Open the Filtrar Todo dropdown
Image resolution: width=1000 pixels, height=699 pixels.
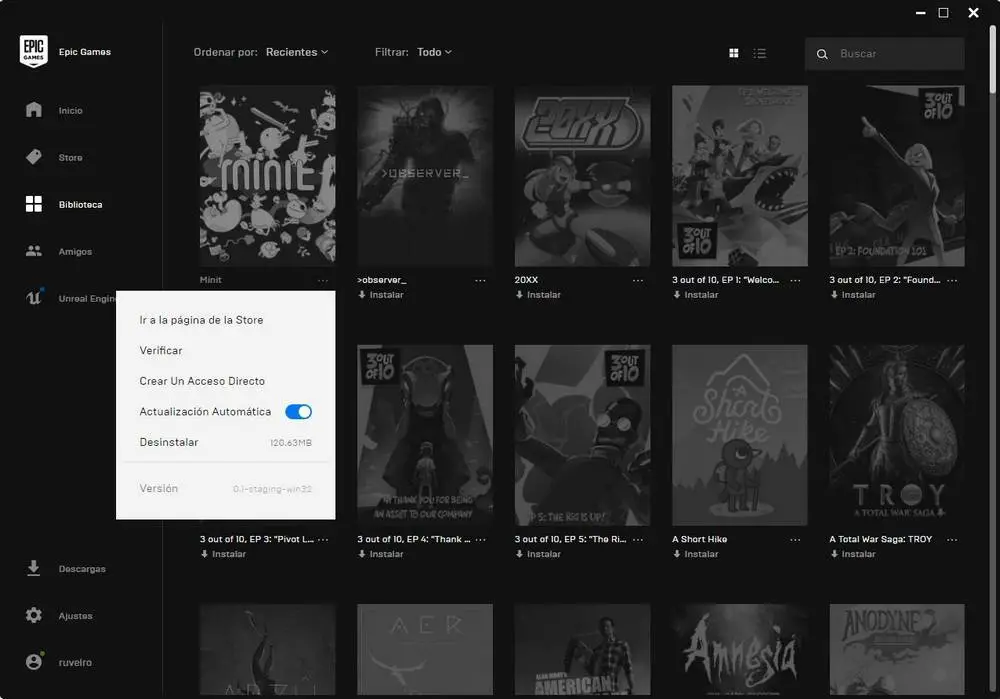(434, 52)
